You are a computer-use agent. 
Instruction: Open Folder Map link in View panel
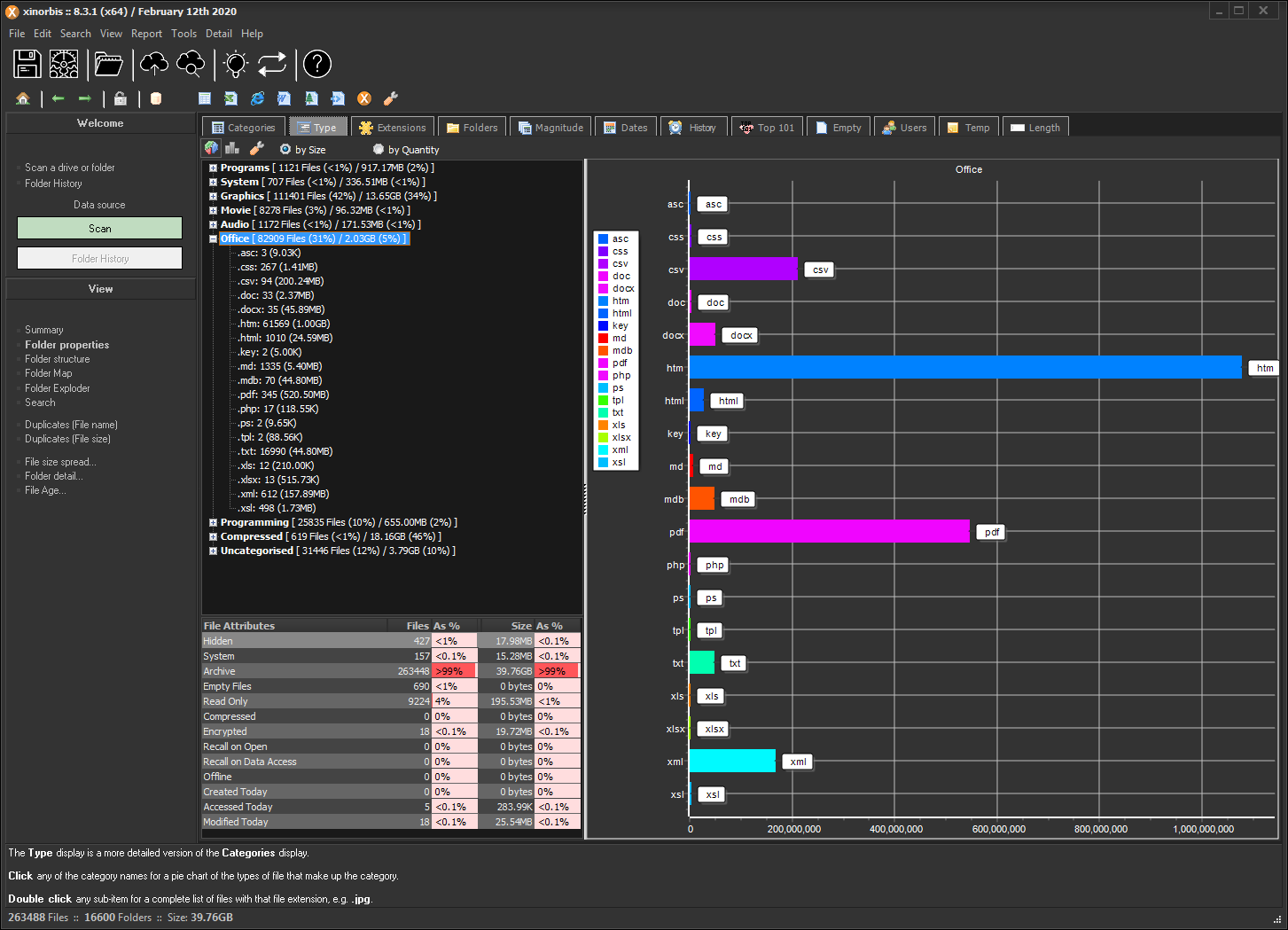point(49,373)
